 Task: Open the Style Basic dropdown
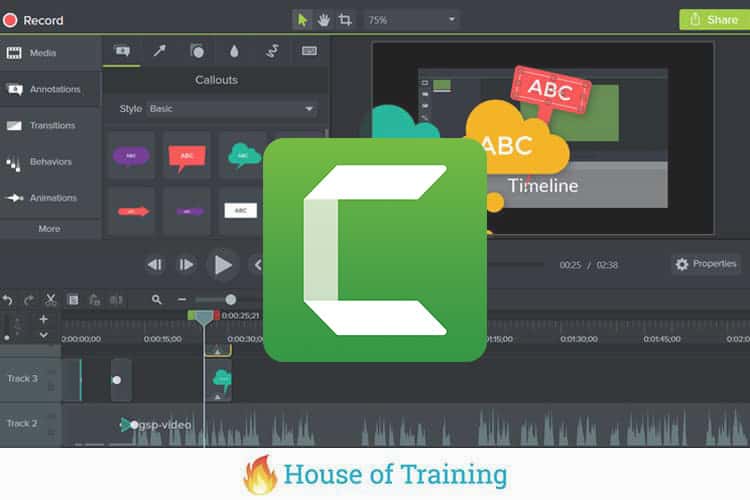[x=232, y=109]
